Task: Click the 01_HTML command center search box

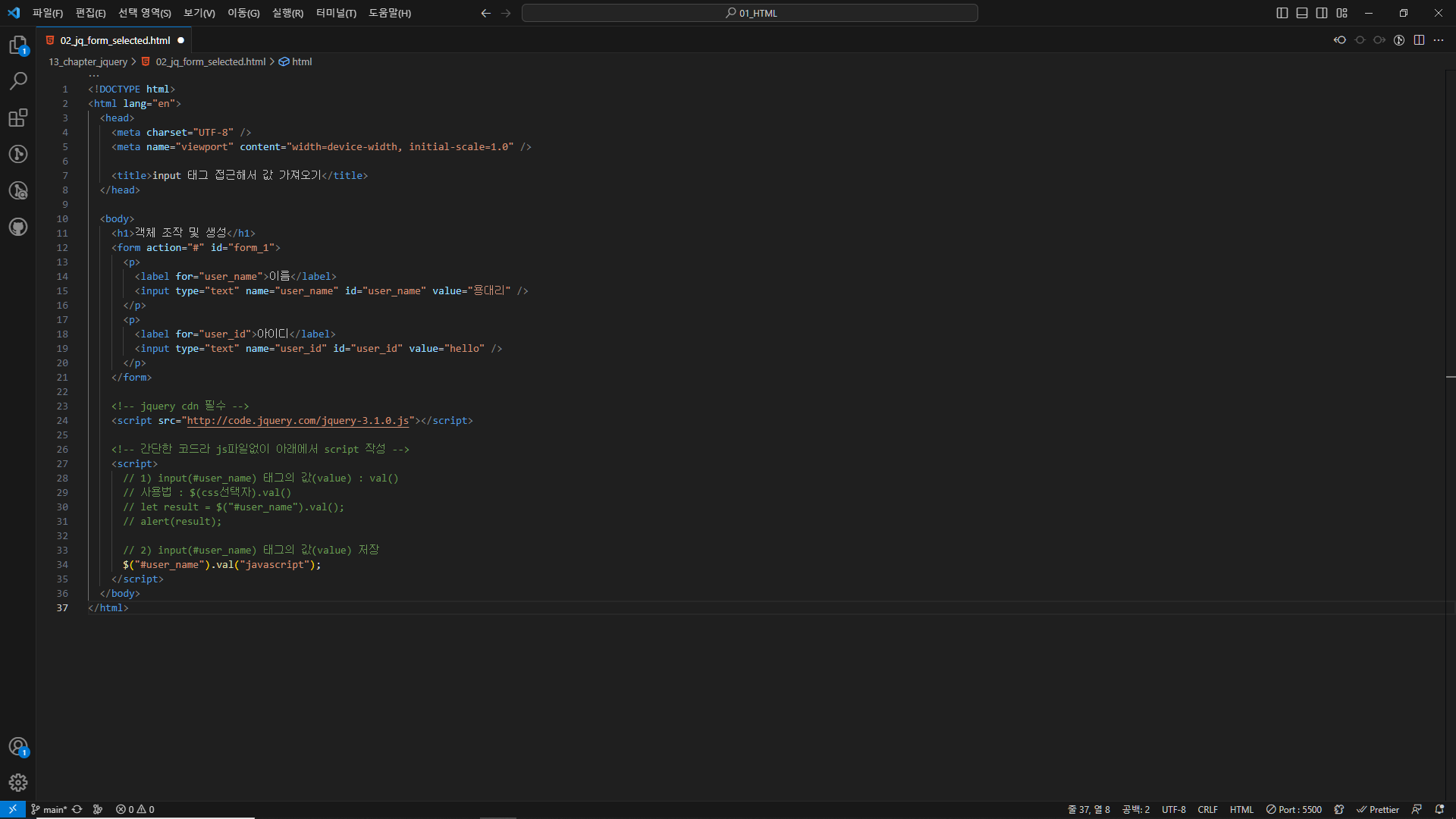Action: coord(749,13)
